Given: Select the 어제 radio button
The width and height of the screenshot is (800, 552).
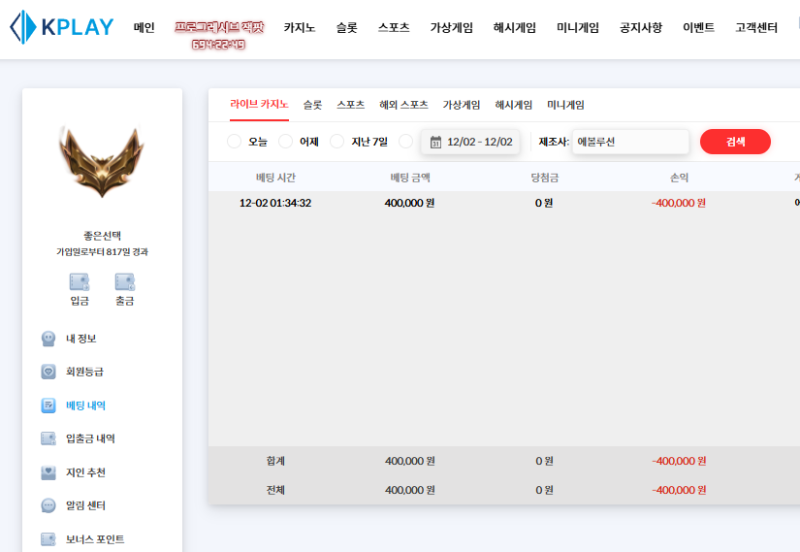Looking at the screenshot, I should [286, 141].
